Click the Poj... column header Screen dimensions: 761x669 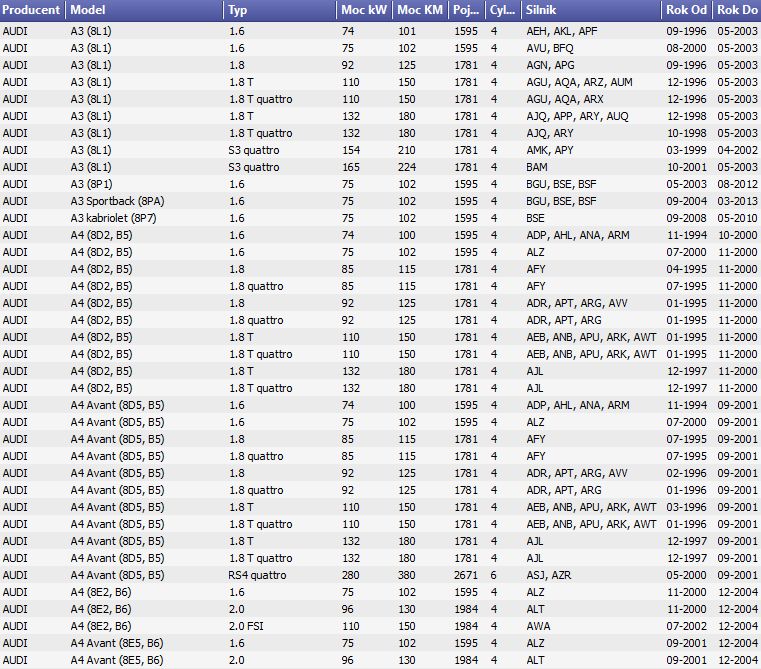[x=466, y=10]
